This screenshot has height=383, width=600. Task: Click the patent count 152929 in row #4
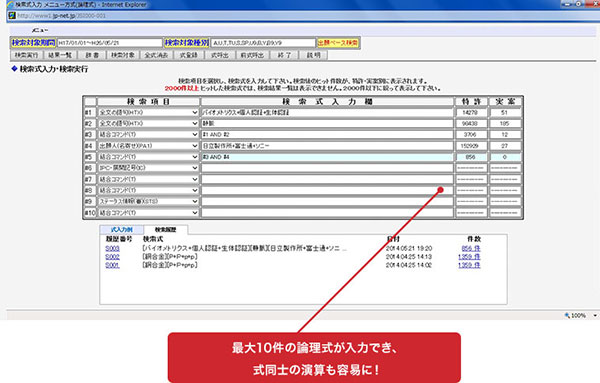[x=470, y=146]
